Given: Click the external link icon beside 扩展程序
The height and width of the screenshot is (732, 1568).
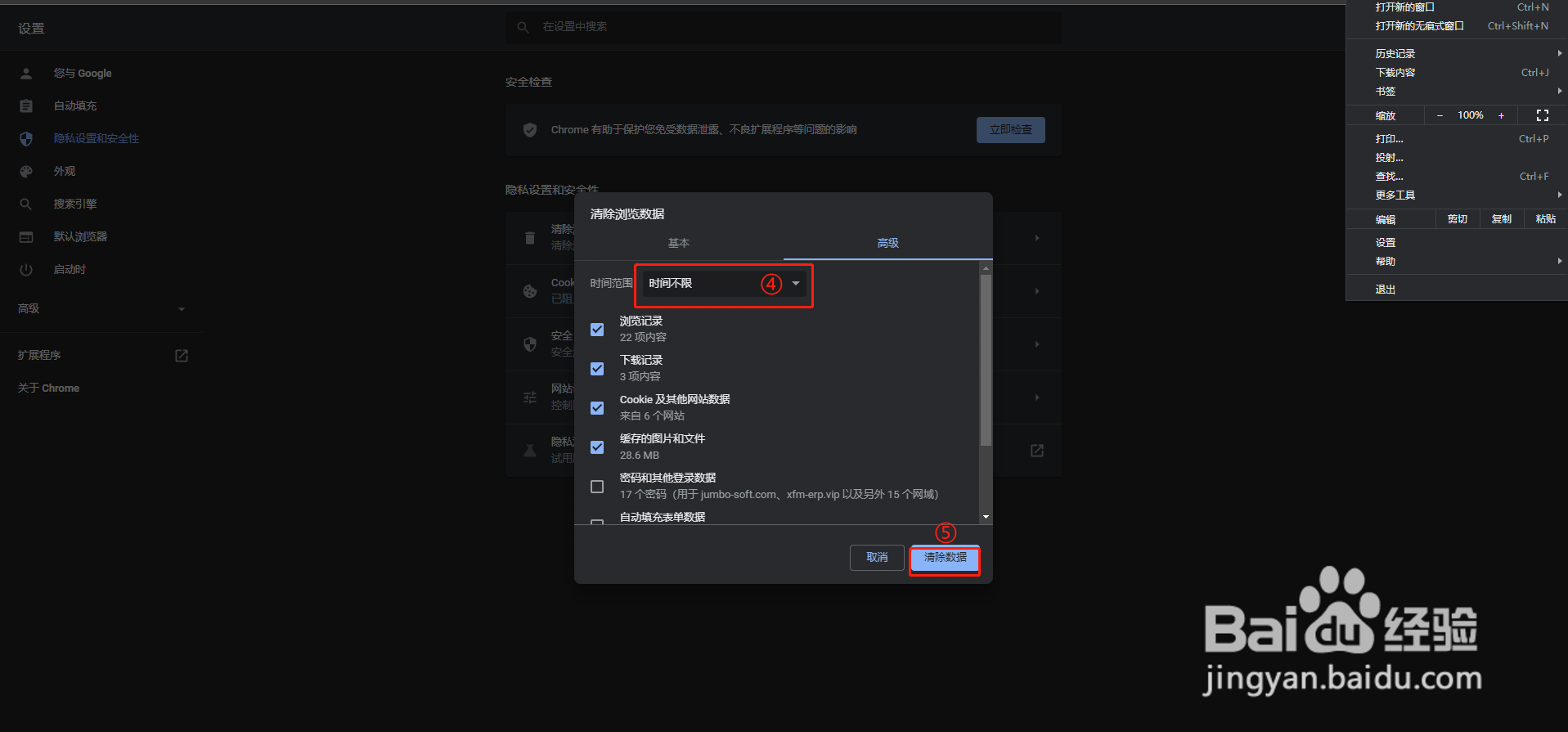Looking at the screenshot, I should (x=182, y=356).
